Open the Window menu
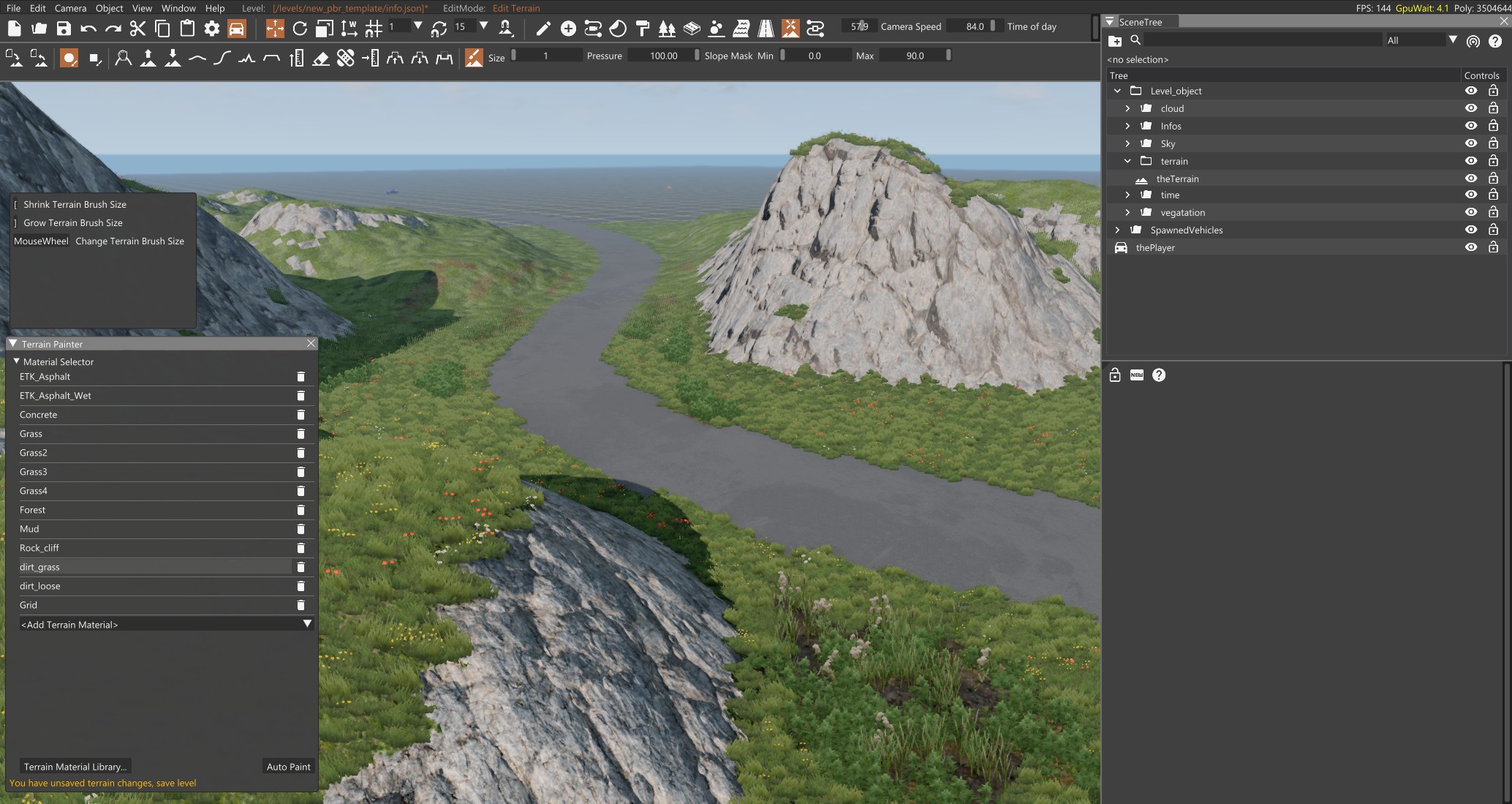The image size is (1512, 804). (178, 8)
